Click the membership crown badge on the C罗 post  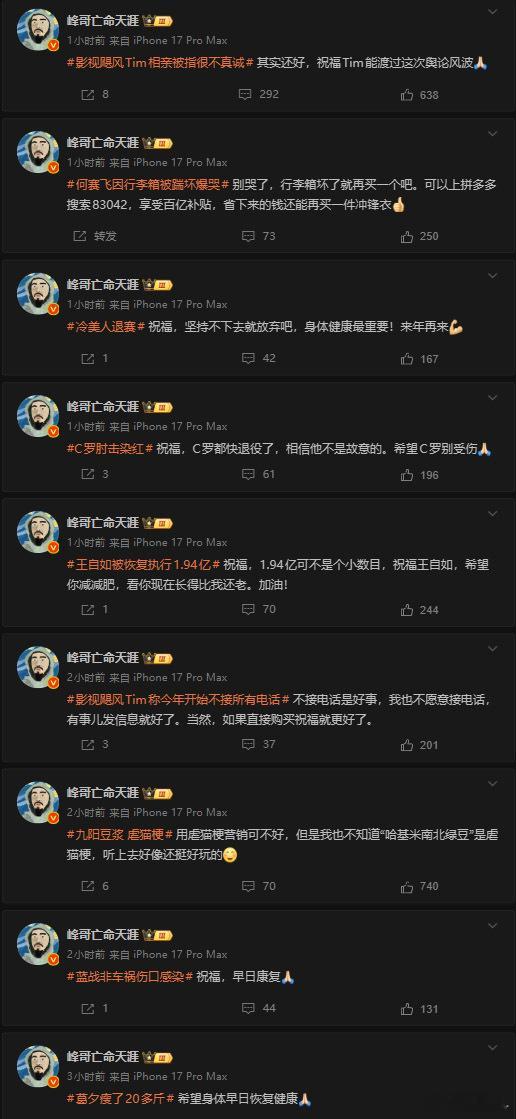coord(157,407)
